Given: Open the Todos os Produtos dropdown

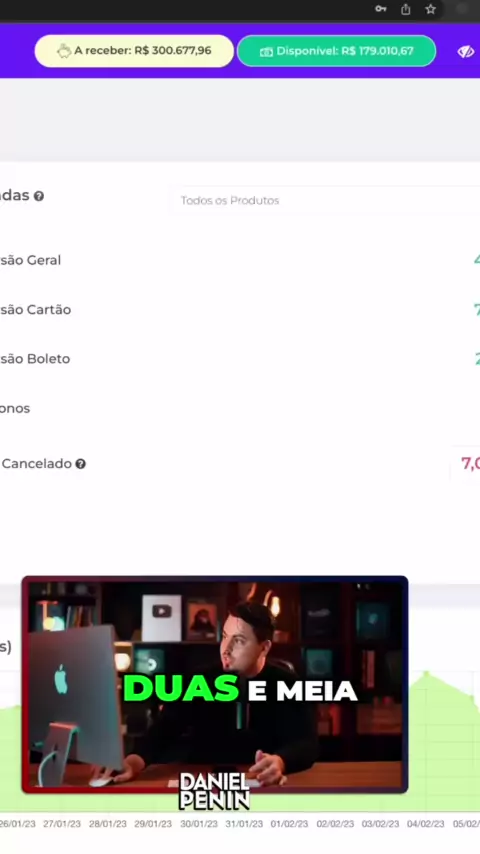Looking at the screenshot, I should (326, 200).
